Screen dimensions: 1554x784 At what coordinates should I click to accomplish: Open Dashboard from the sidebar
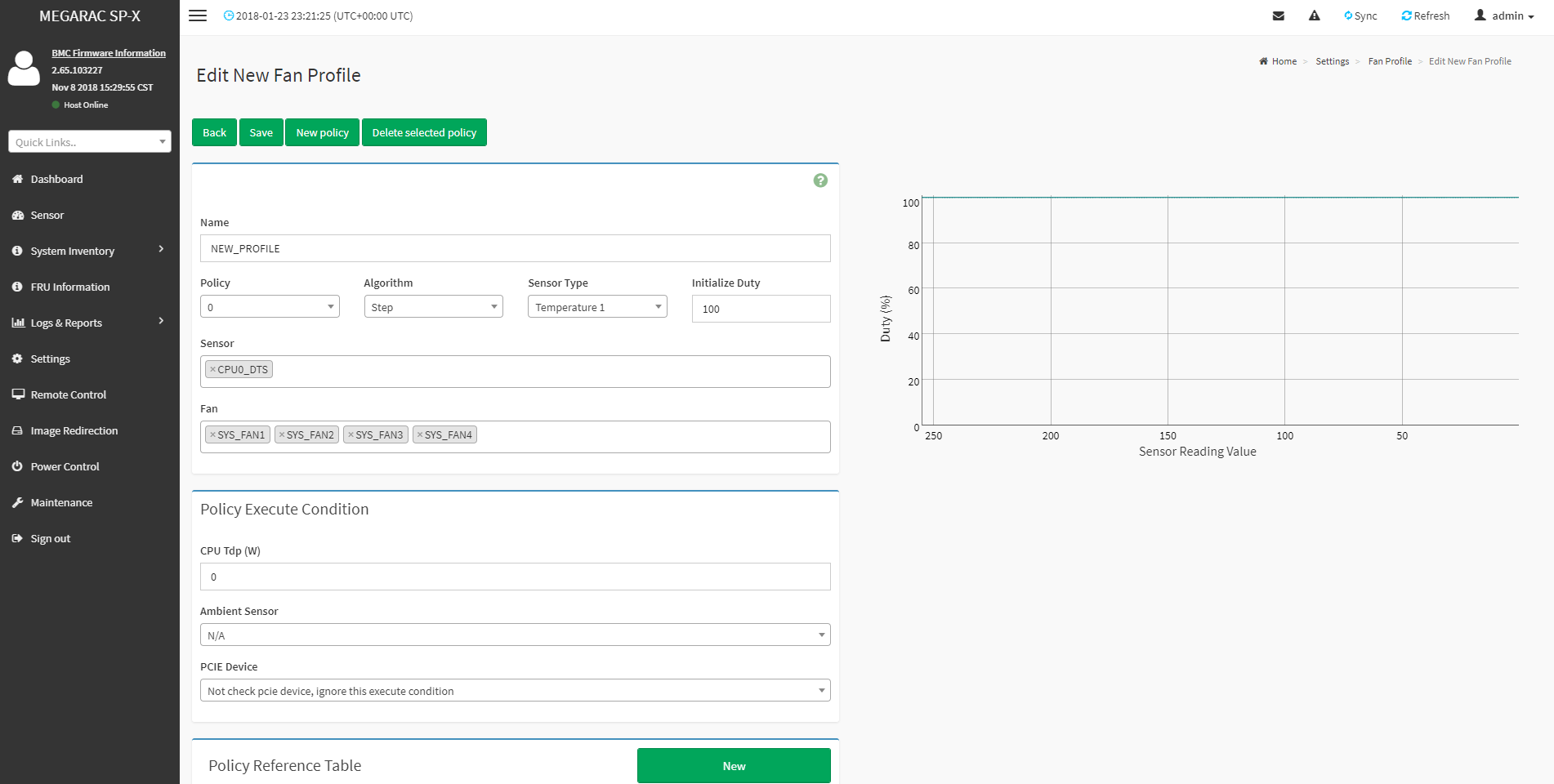tap(56, 179)
